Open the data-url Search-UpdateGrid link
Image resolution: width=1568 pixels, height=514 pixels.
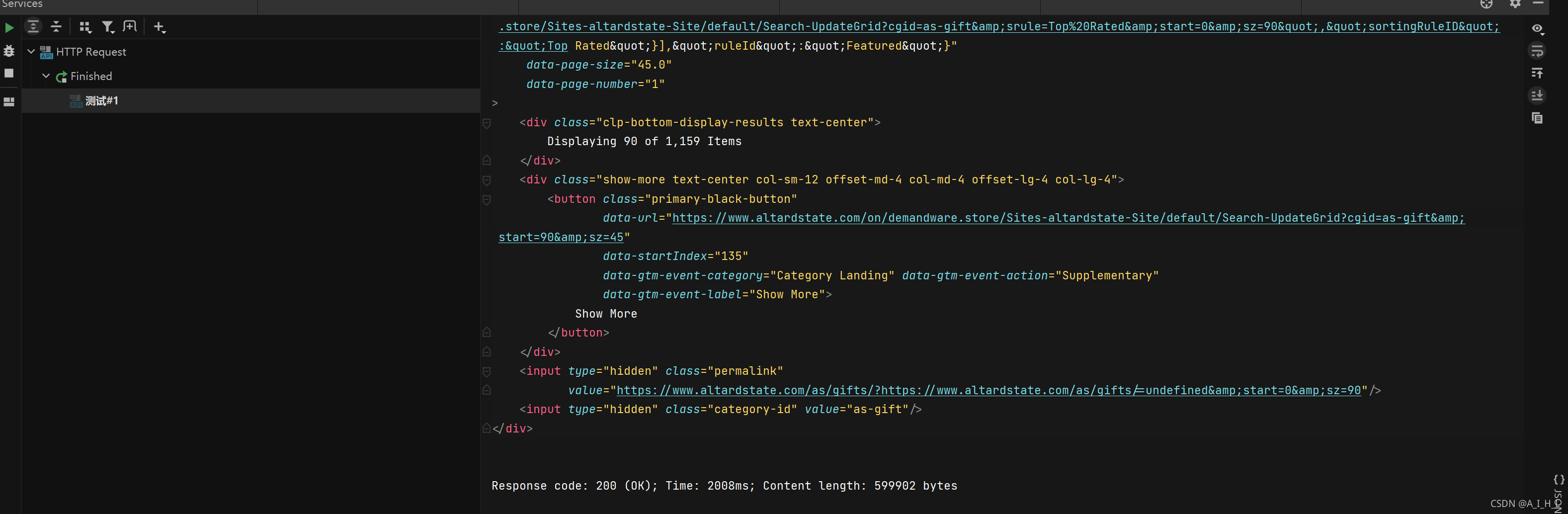tap(1068, 218)
